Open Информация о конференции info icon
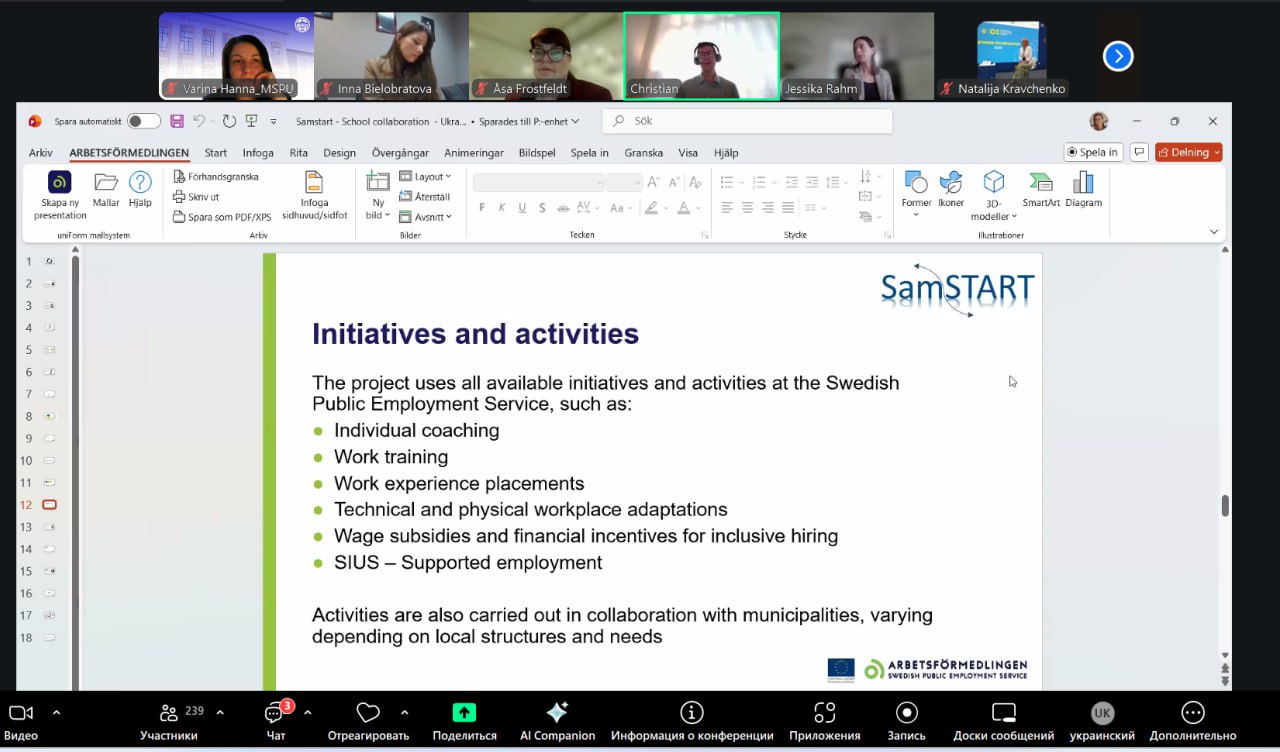The image size is (1280, 752). pos(692,712)
